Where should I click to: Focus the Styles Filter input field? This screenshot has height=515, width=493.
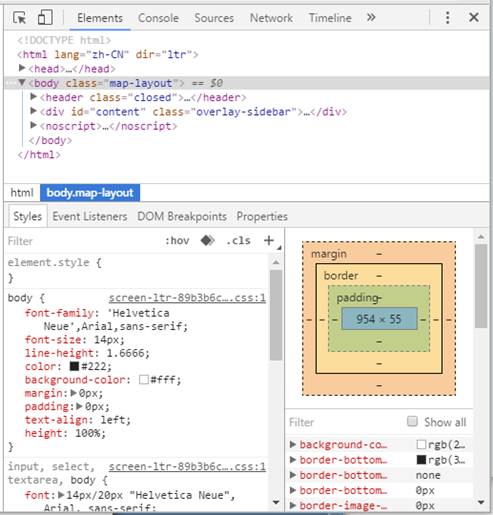tap(83, 241)
